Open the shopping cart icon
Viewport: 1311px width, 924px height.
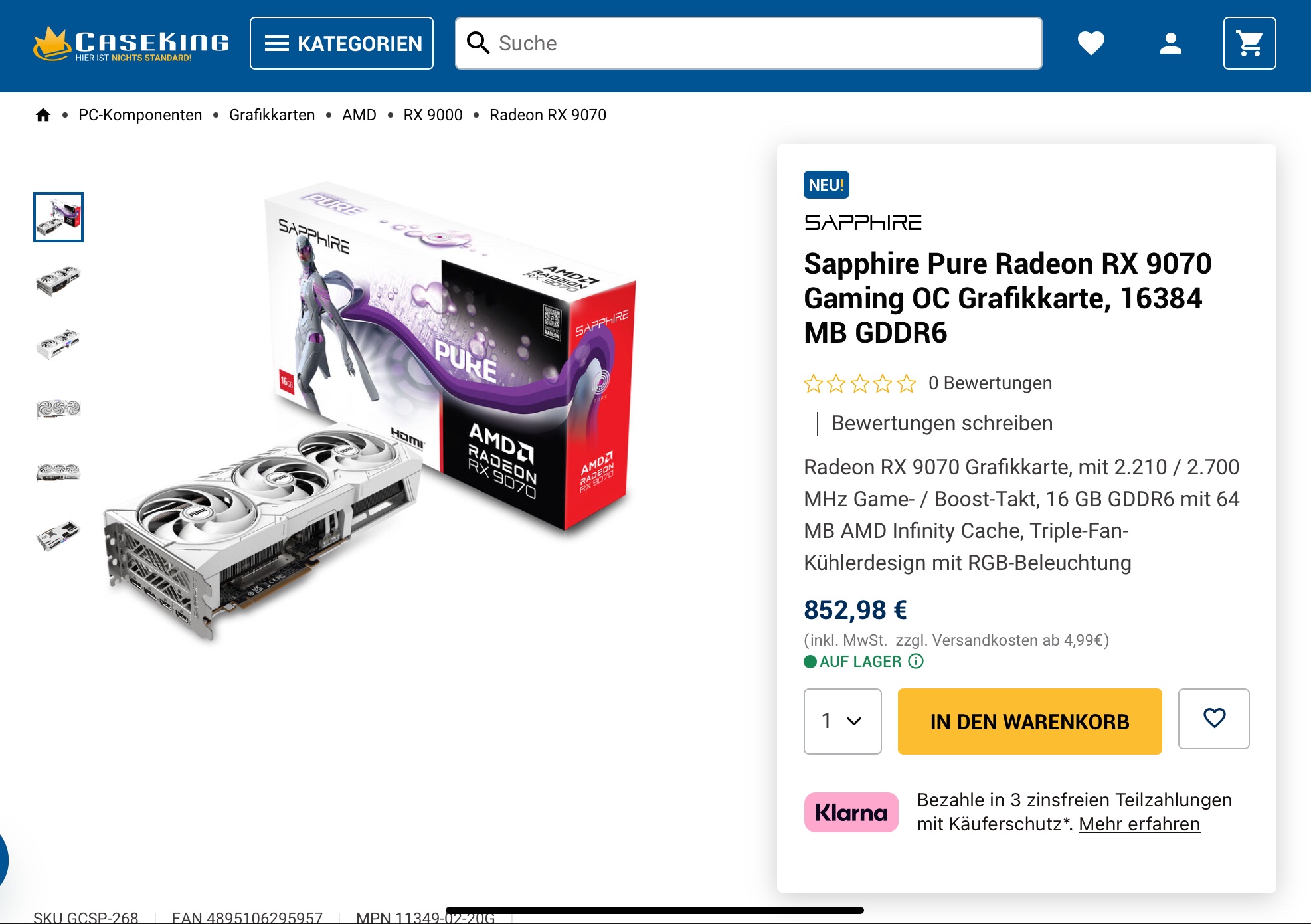[1249, 43]
